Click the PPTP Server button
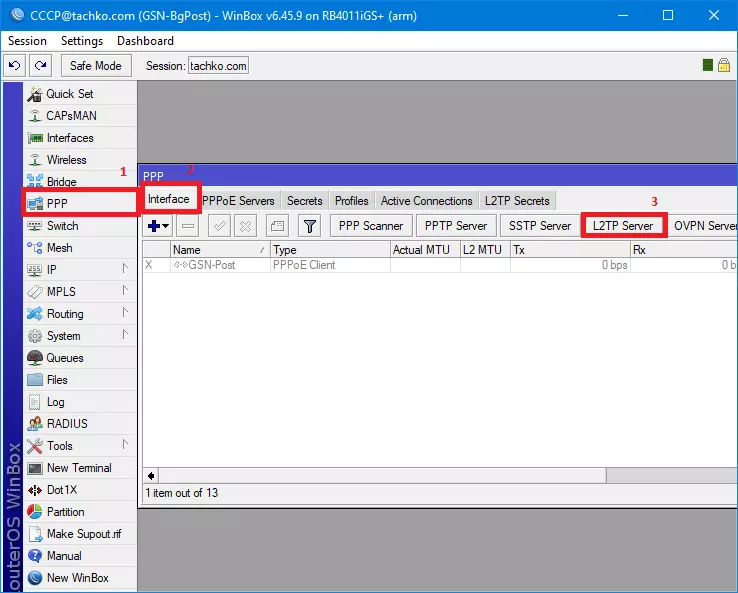 (456, 226)
